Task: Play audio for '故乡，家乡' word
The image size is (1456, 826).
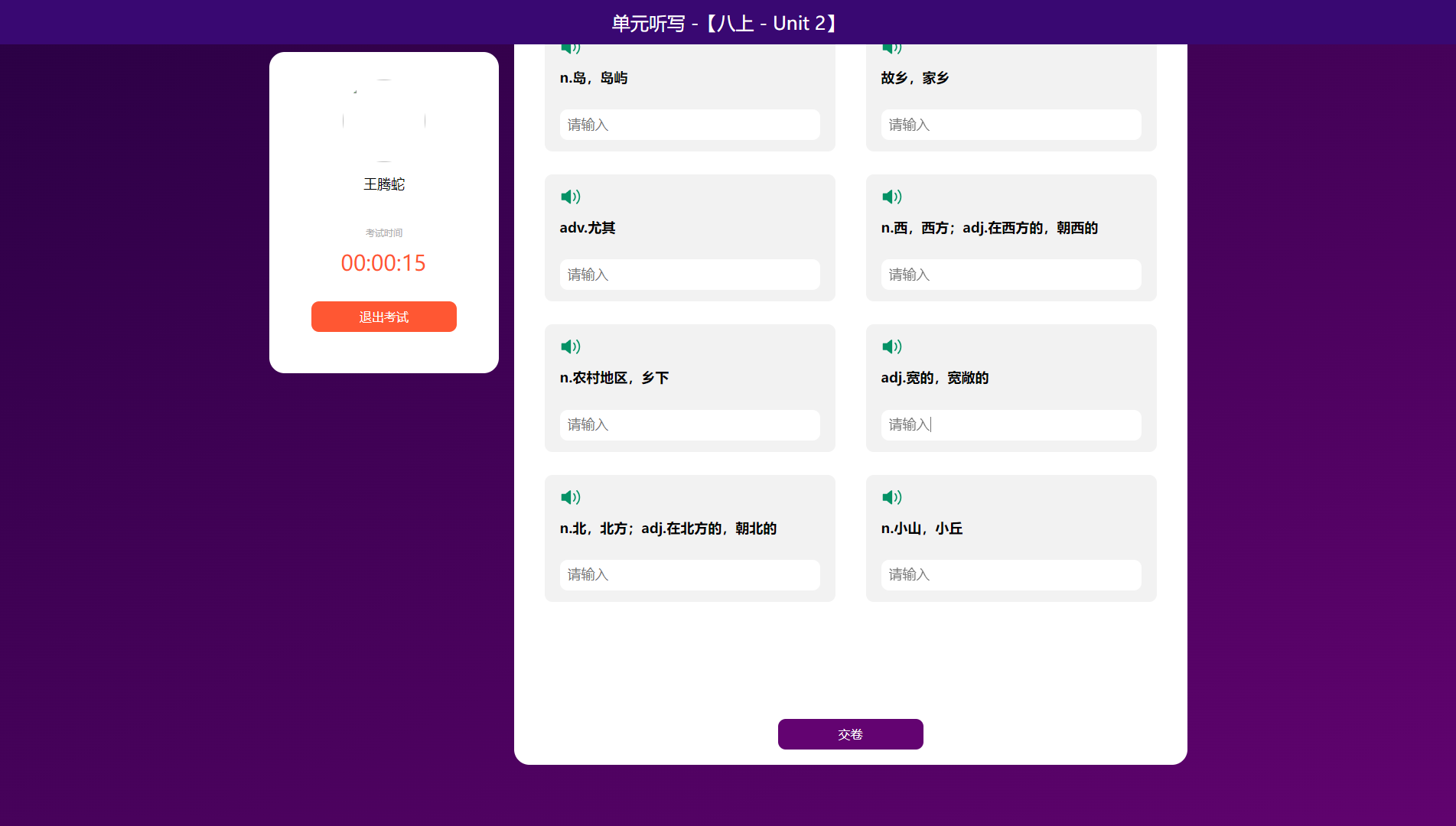Action: pos(891,49)
